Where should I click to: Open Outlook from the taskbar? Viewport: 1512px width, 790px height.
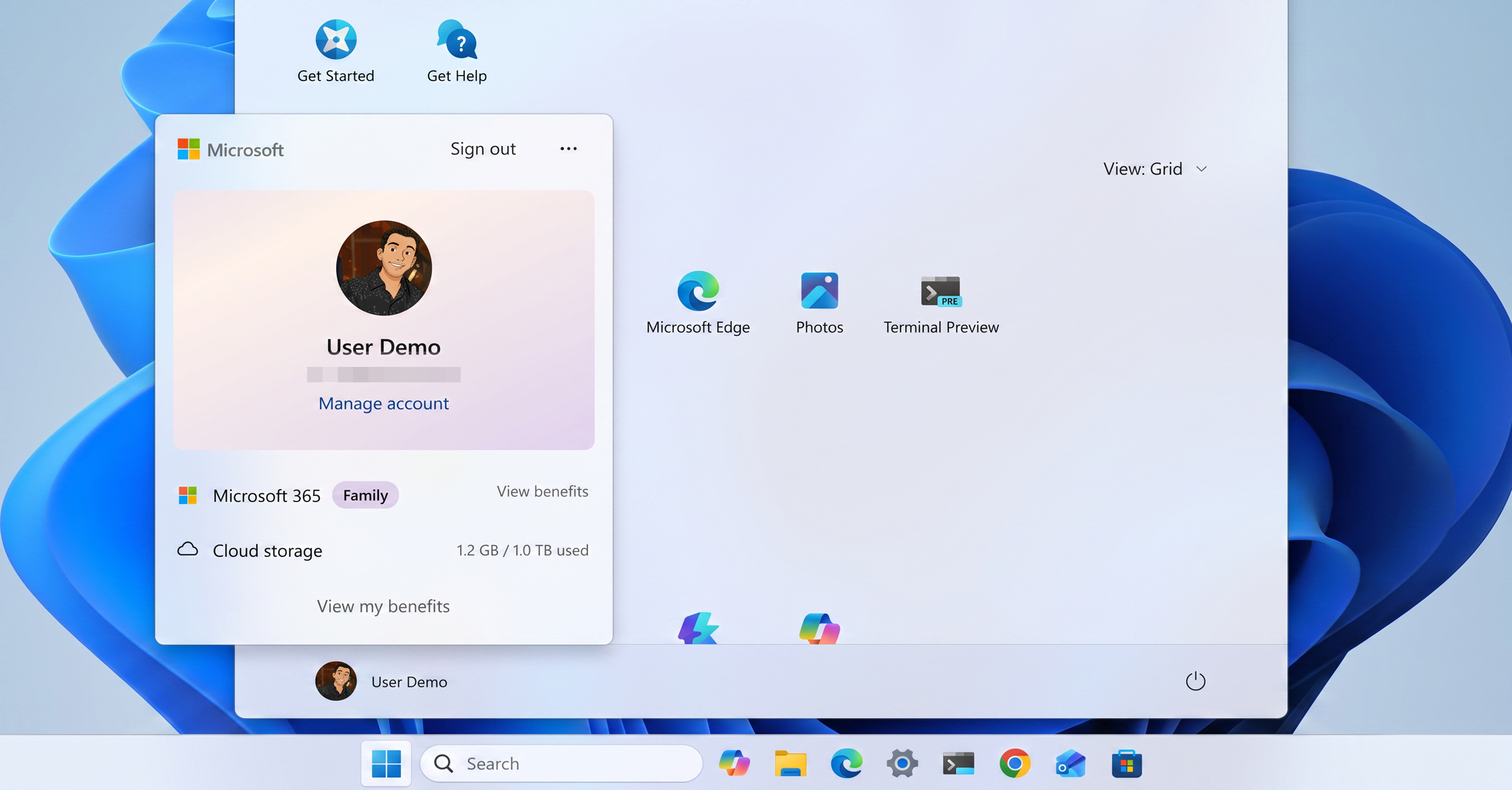1070,763
